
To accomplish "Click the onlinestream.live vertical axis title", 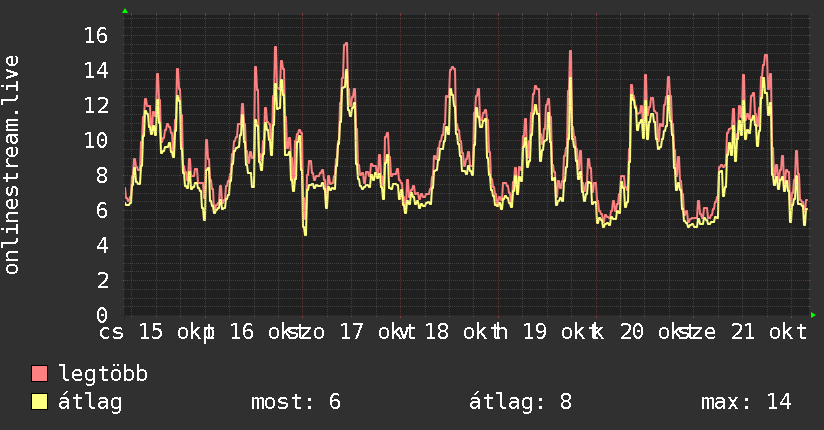I will (x=12, y=165).
